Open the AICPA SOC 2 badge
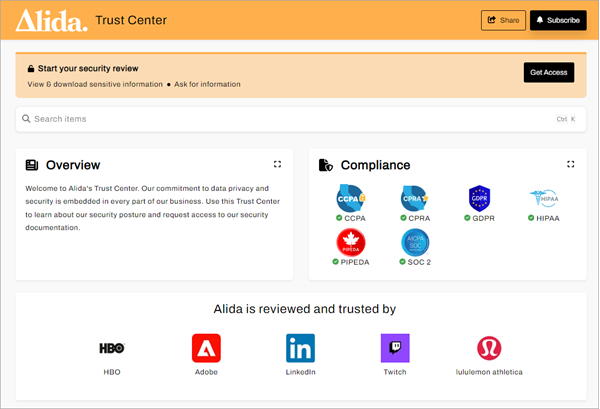 [415, 242]
